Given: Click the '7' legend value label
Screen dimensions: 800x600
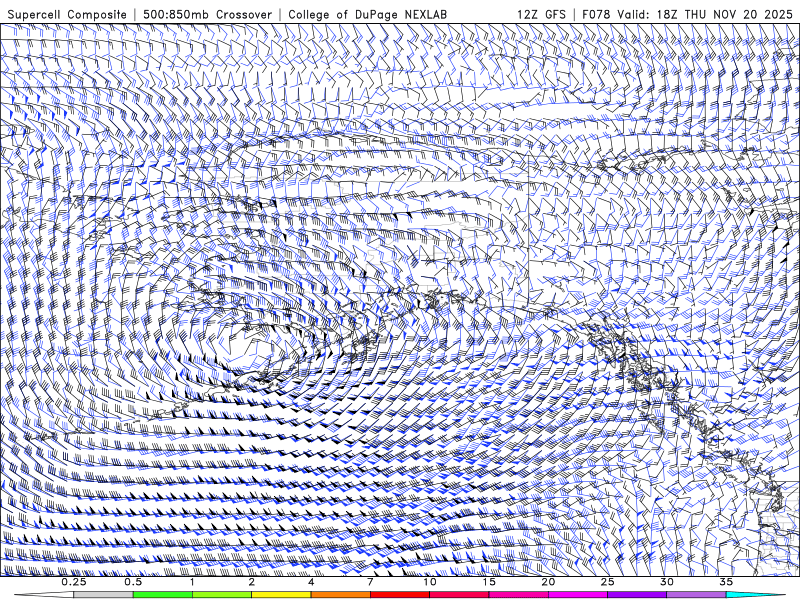Looking at the screenshot, I should click(370, 582).
